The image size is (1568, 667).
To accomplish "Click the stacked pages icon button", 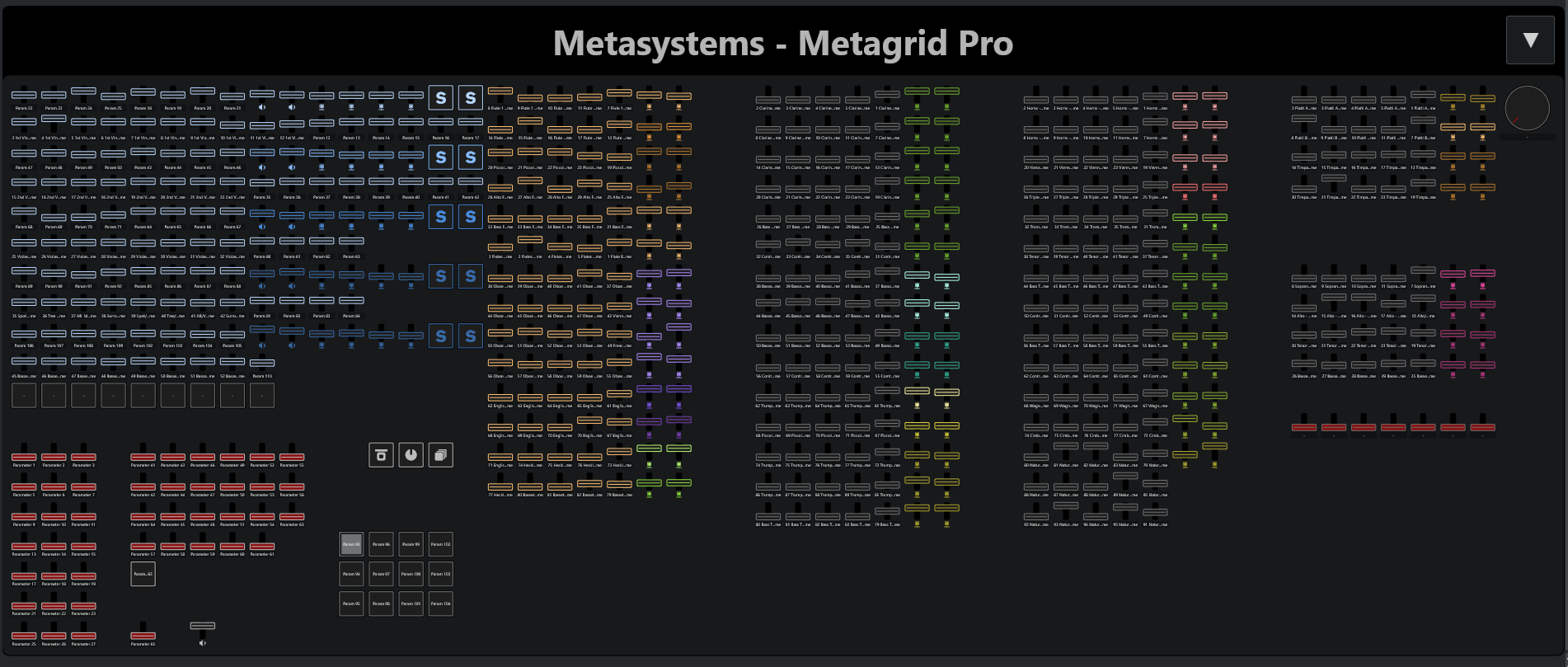I will click(x=441, y=455).
